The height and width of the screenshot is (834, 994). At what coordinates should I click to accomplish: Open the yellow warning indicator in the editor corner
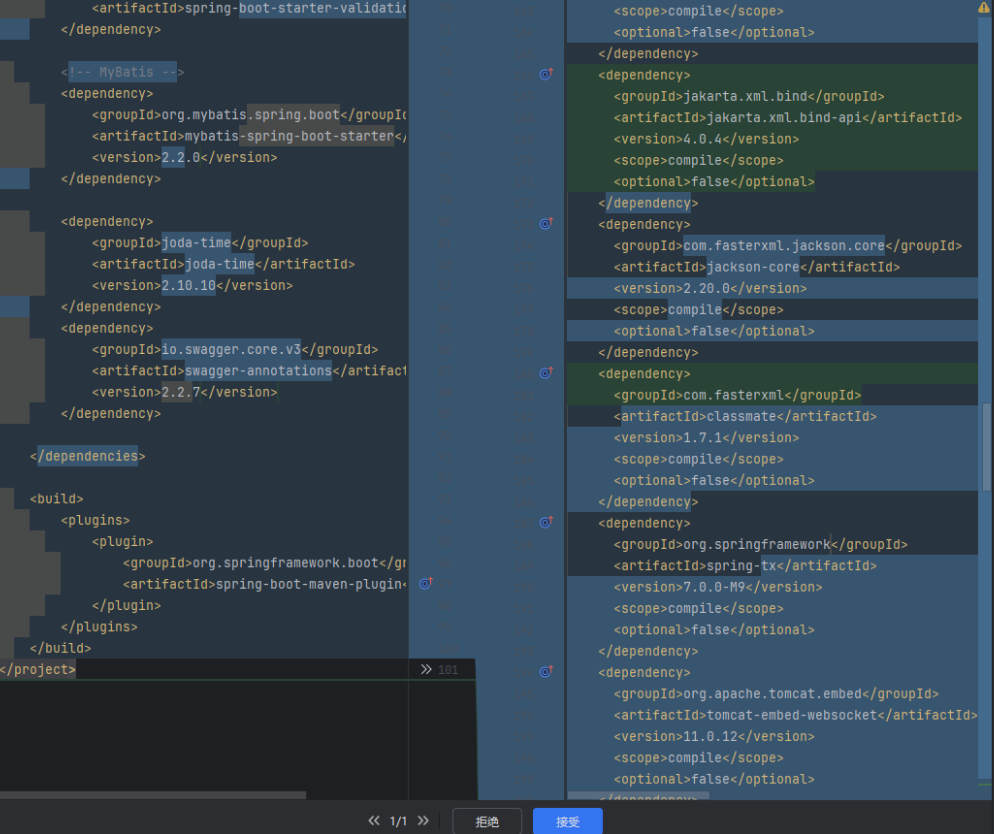[x=983, y=8]
